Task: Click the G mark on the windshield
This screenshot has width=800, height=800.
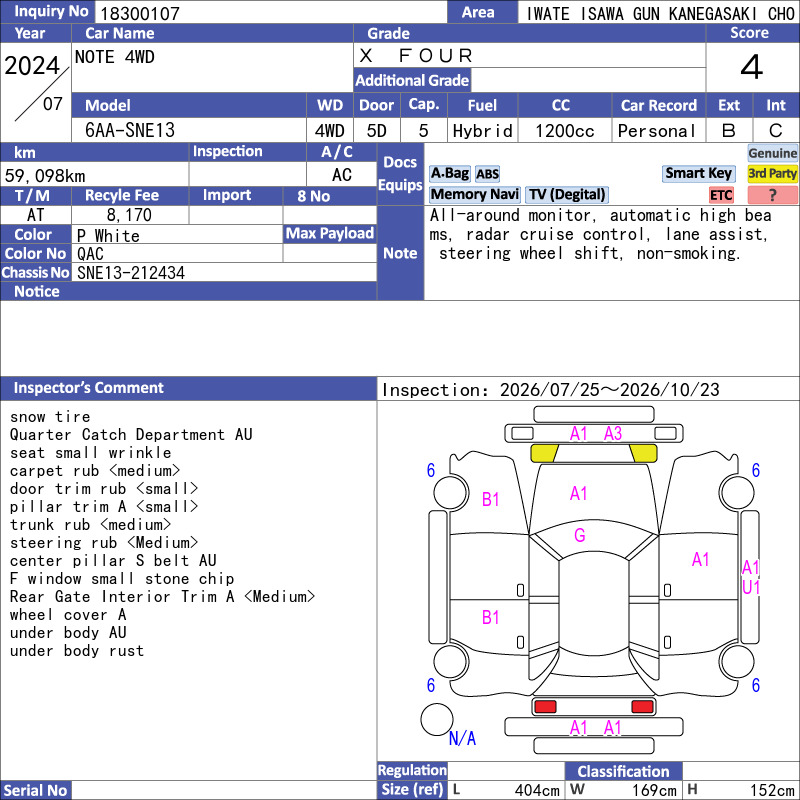Action: tap(580, 535)
